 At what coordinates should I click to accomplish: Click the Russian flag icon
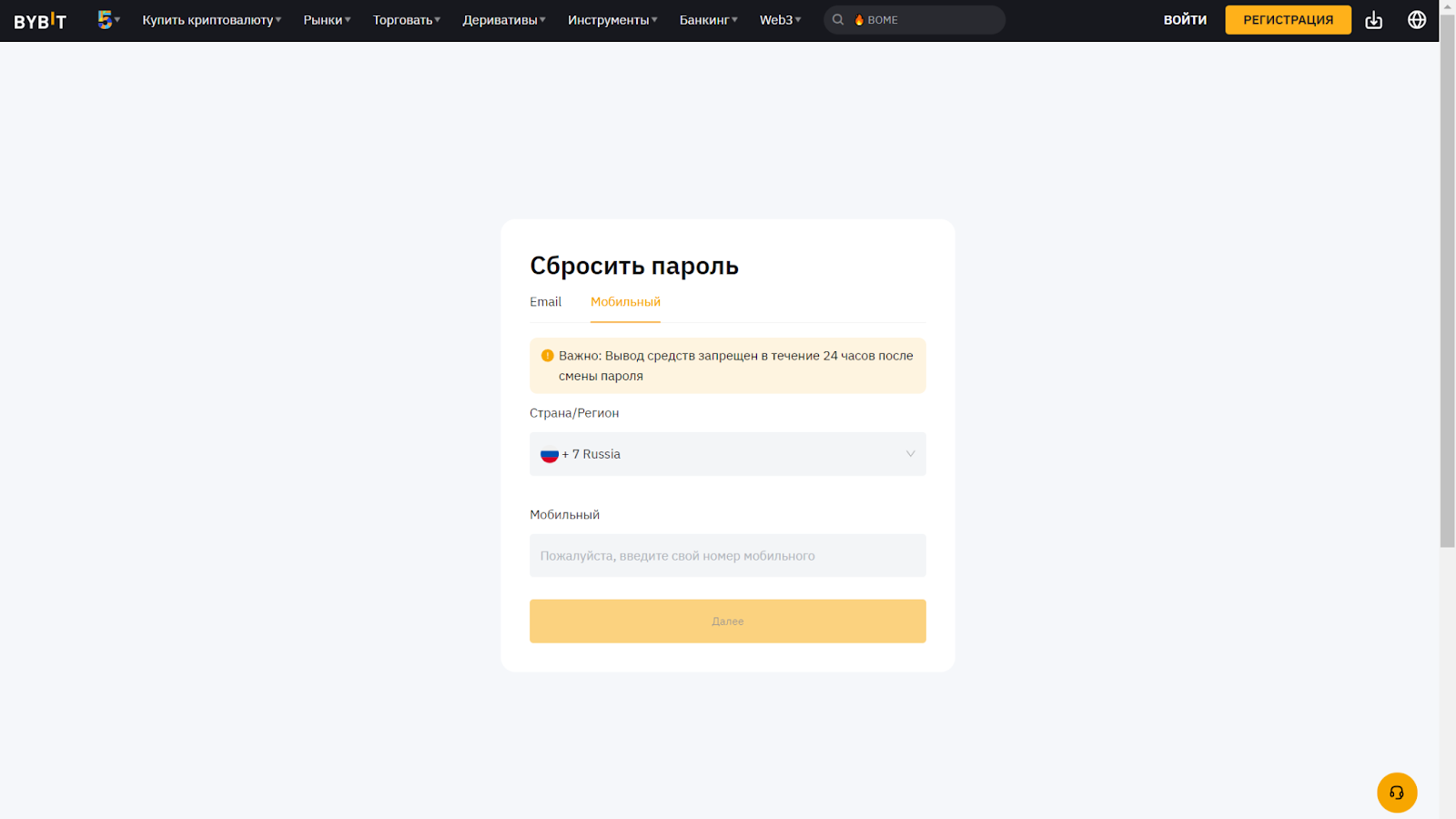[550, 454]
